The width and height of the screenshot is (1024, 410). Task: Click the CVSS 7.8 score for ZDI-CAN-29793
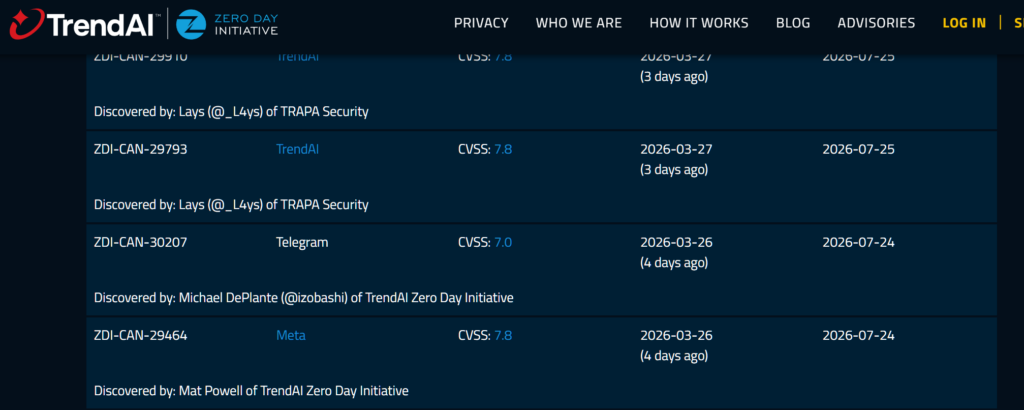(x=503, y=149)
